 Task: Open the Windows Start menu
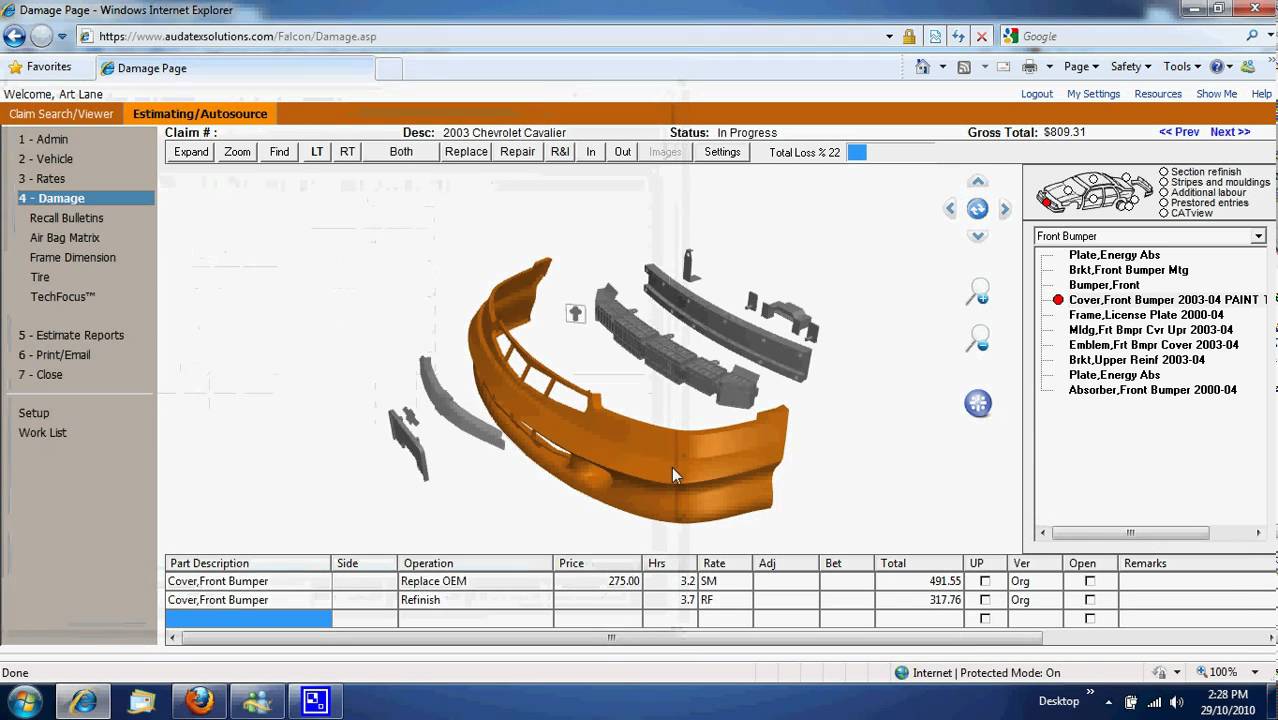25,701
